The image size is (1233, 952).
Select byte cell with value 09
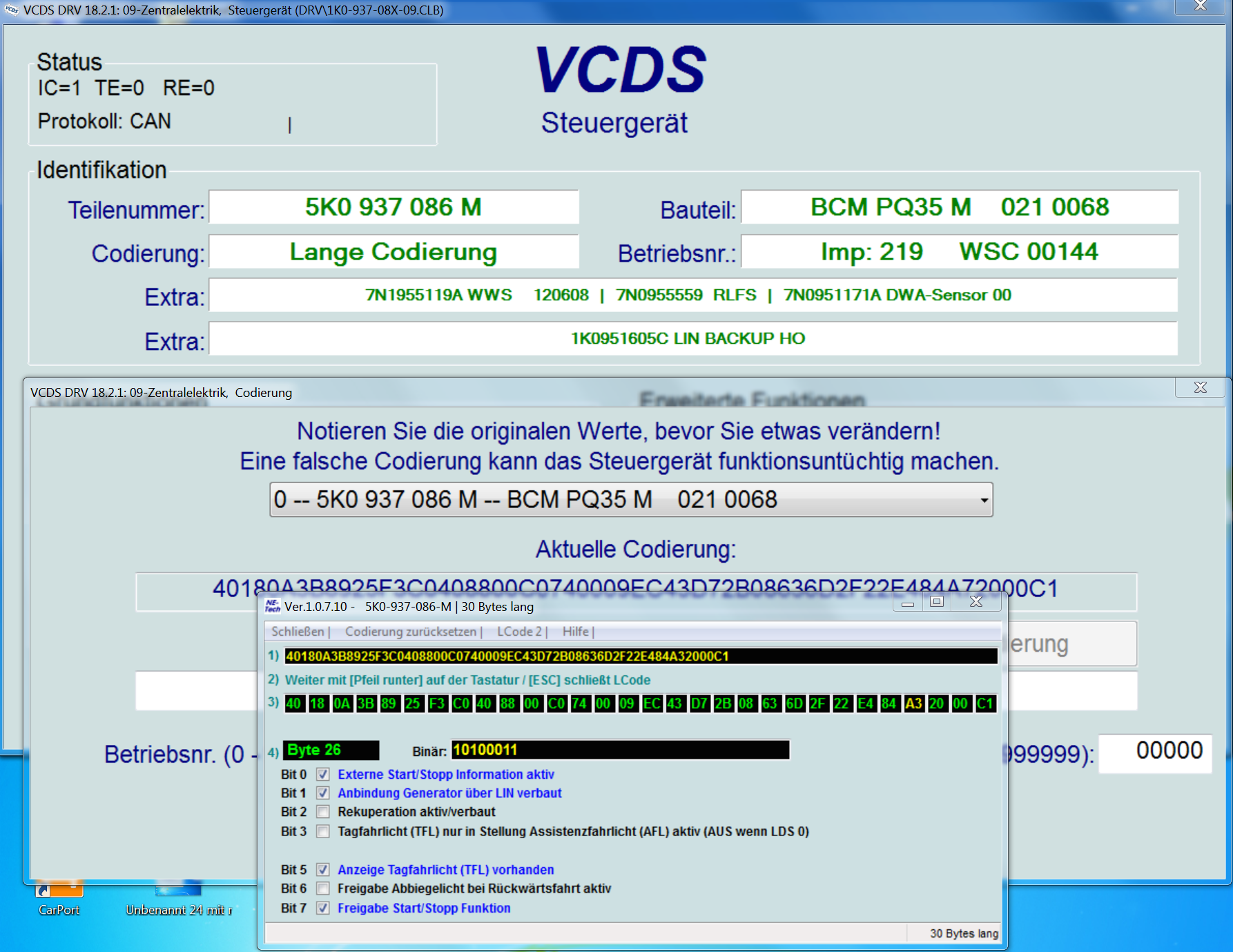tap(627, 703)
